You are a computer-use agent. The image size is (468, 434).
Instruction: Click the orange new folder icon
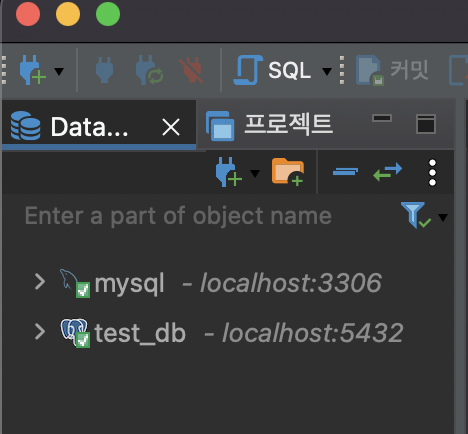(288, 171)
